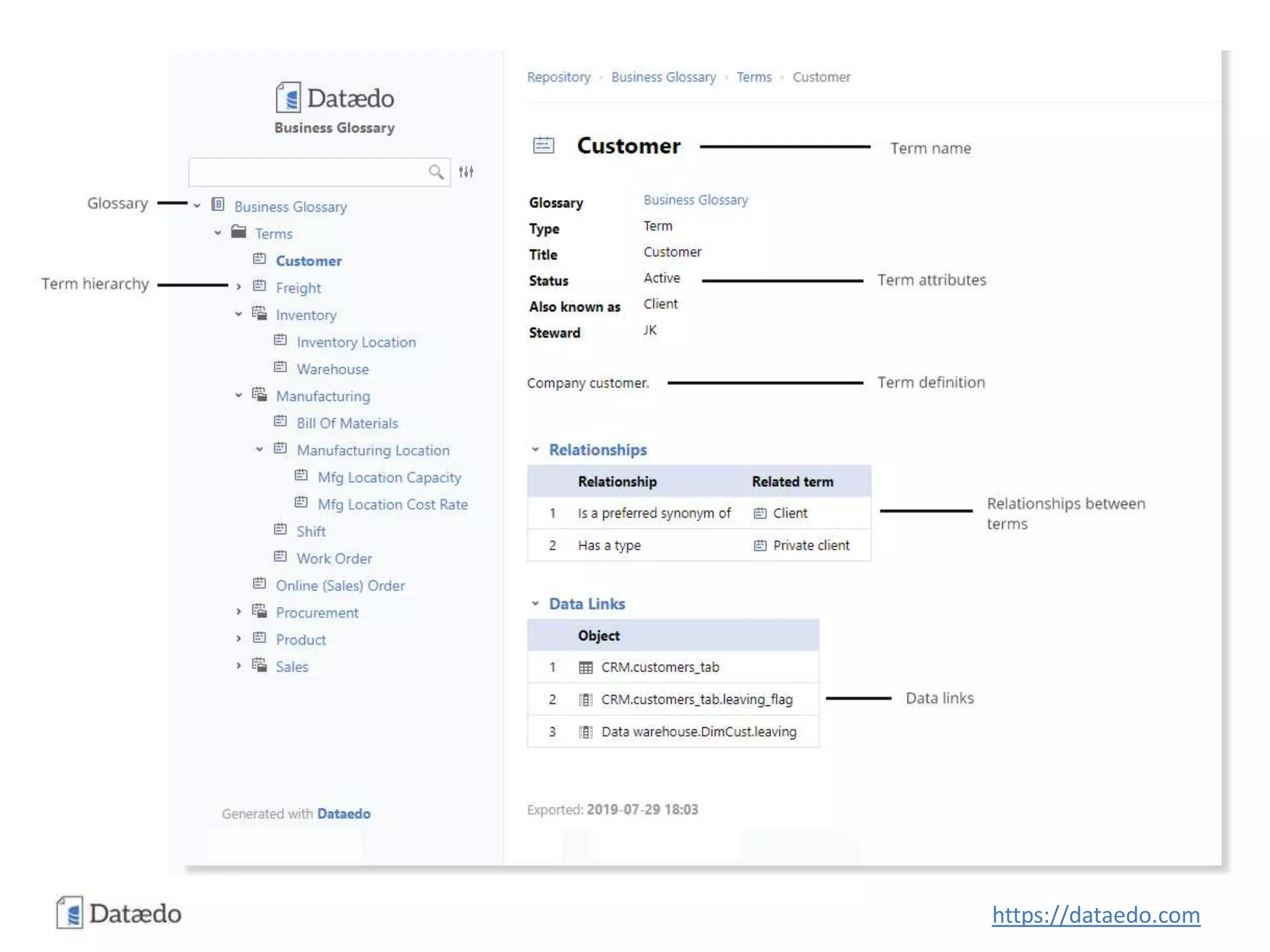Click the 'Is a preferred synonym of' cell
Image resolution: width=1270 pixels, height=952 pixels.
pos(654,513)
